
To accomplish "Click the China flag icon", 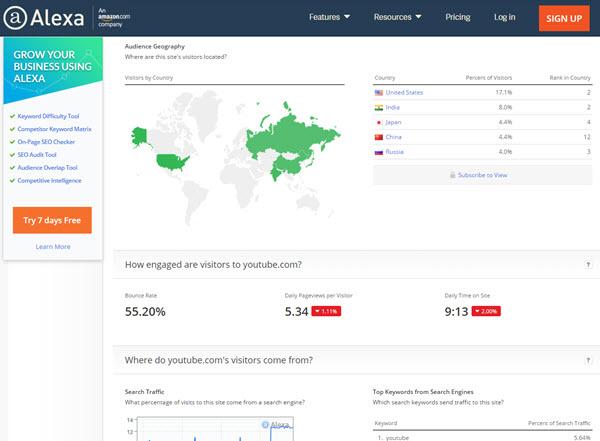I will [379, 137].
